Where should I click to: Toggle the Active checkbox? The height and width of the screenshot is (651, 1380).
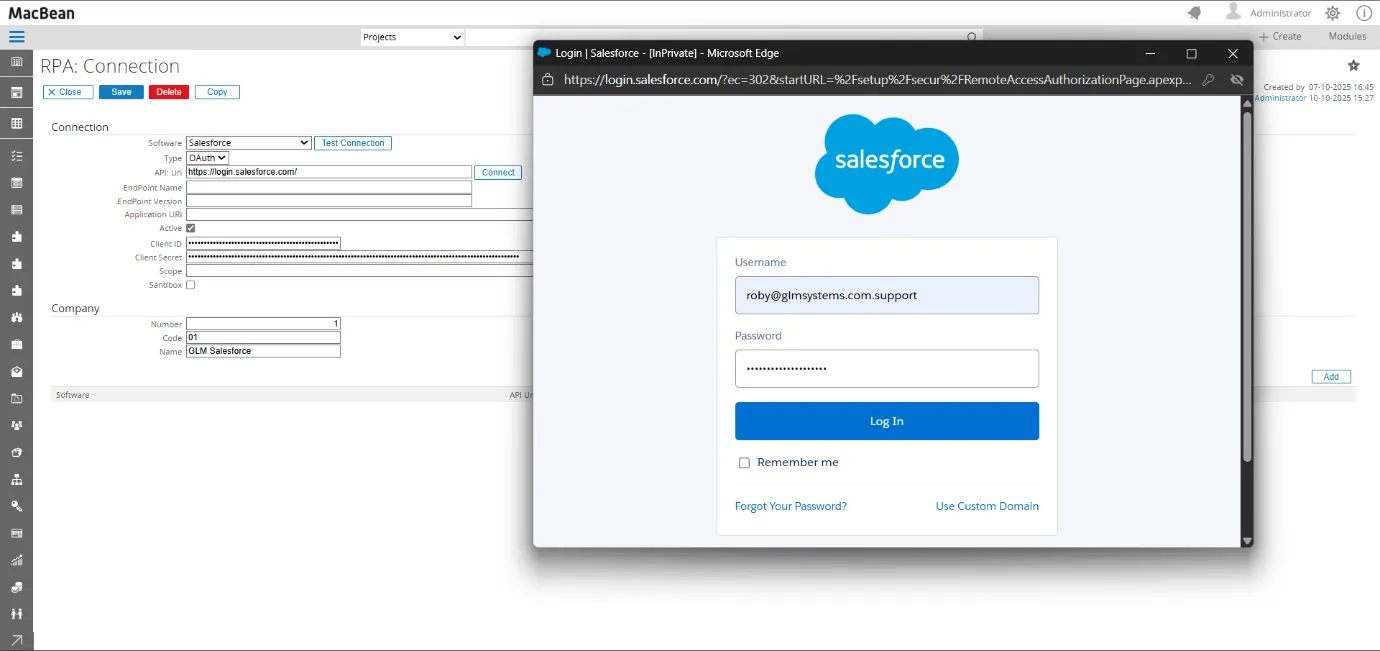(x=191, y=229)
